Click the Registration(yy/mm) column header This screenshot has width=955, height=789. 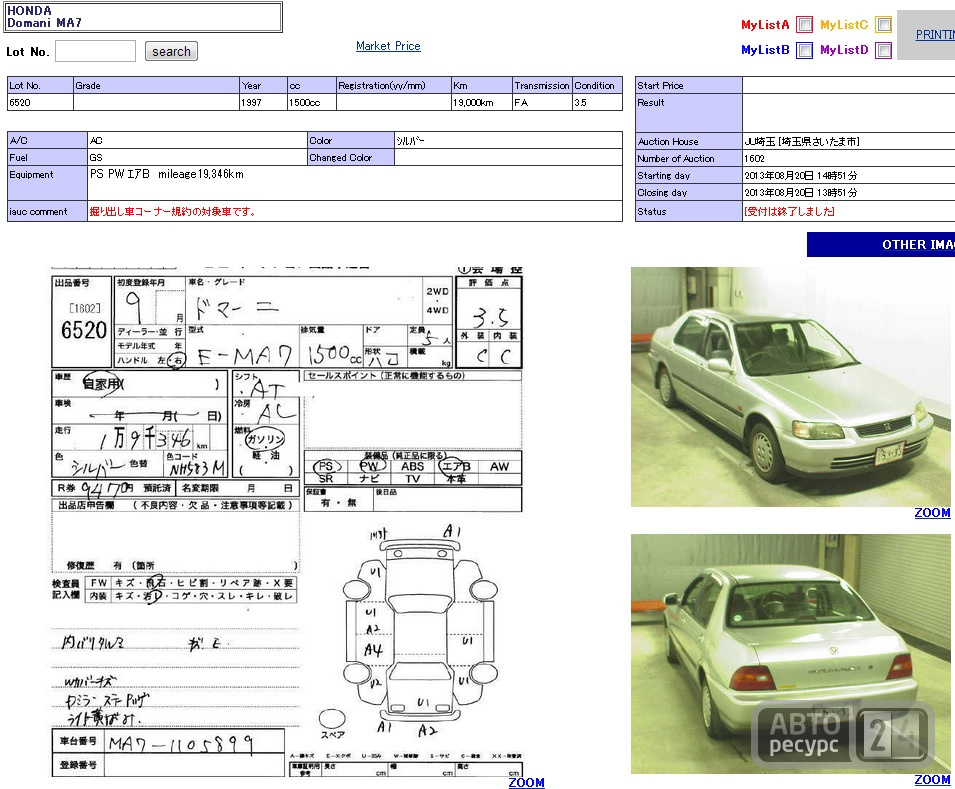(x=393, y=85)
